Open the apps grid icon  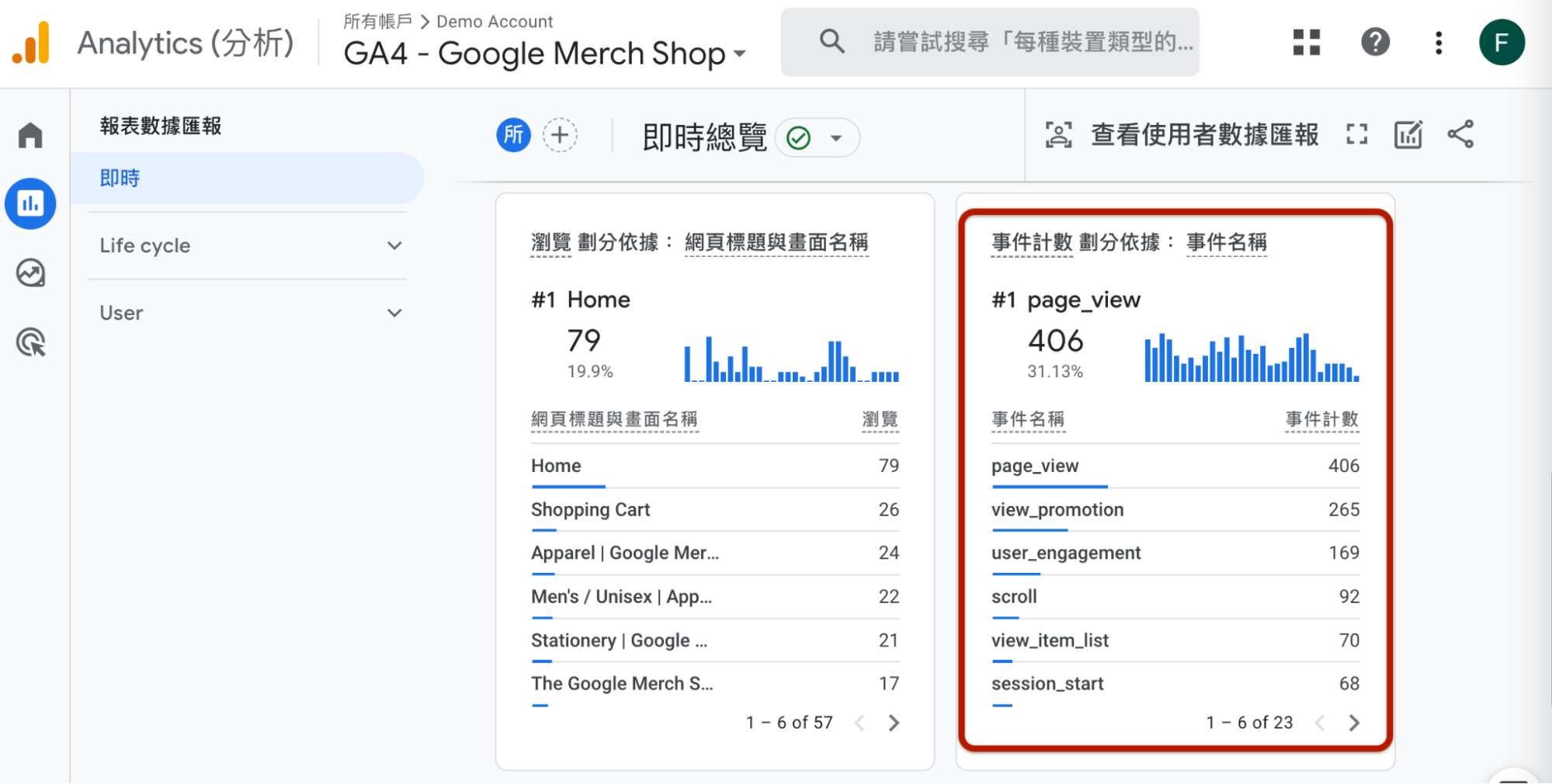pyautogui.click(x=1307, y=42)
